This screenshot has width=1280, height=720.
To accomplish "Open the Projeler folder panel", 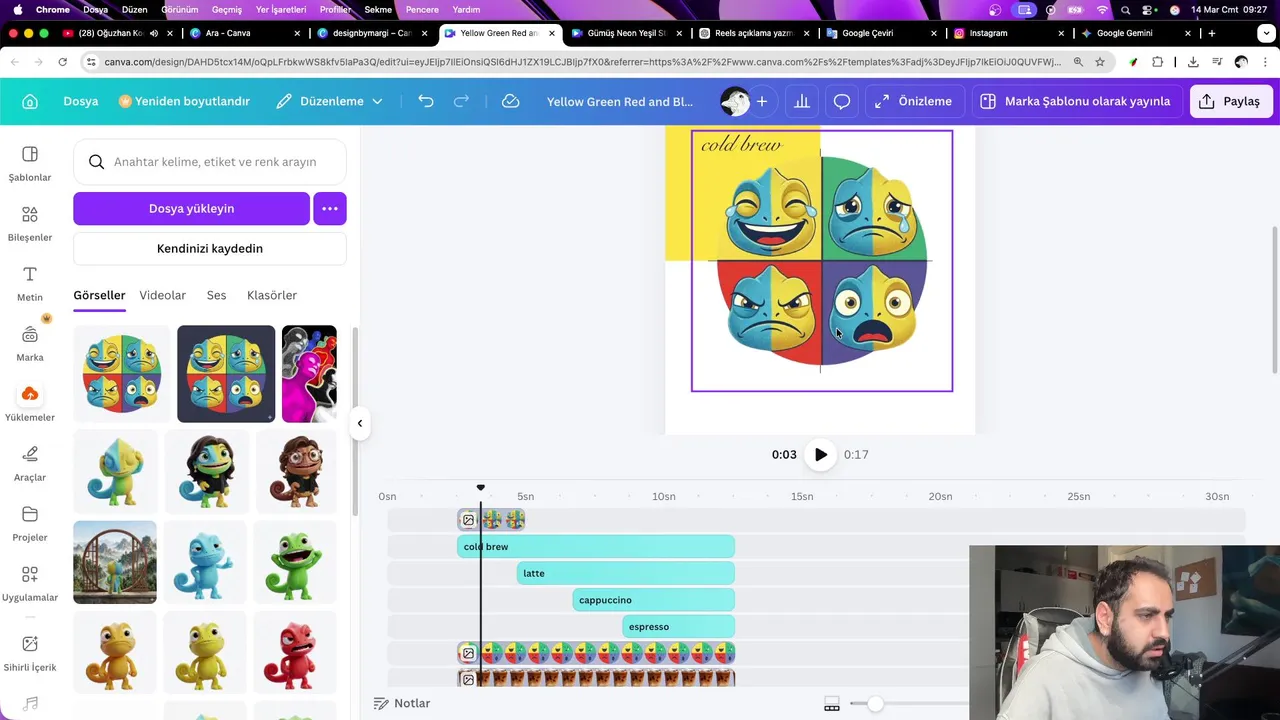I will click(x=30, y=524).
